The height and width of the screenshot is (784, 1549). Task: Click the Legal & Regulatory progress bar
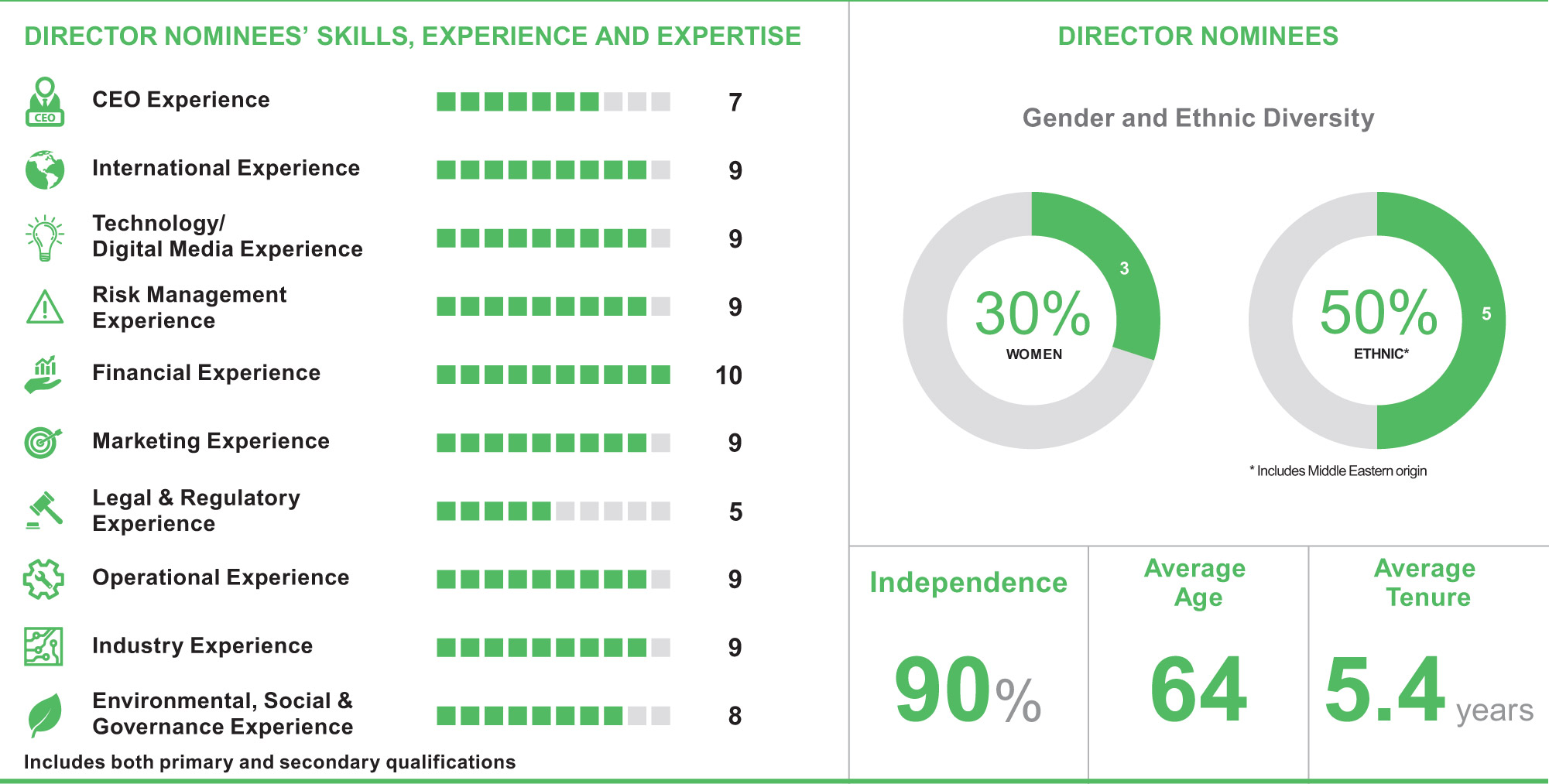(553, 511)
